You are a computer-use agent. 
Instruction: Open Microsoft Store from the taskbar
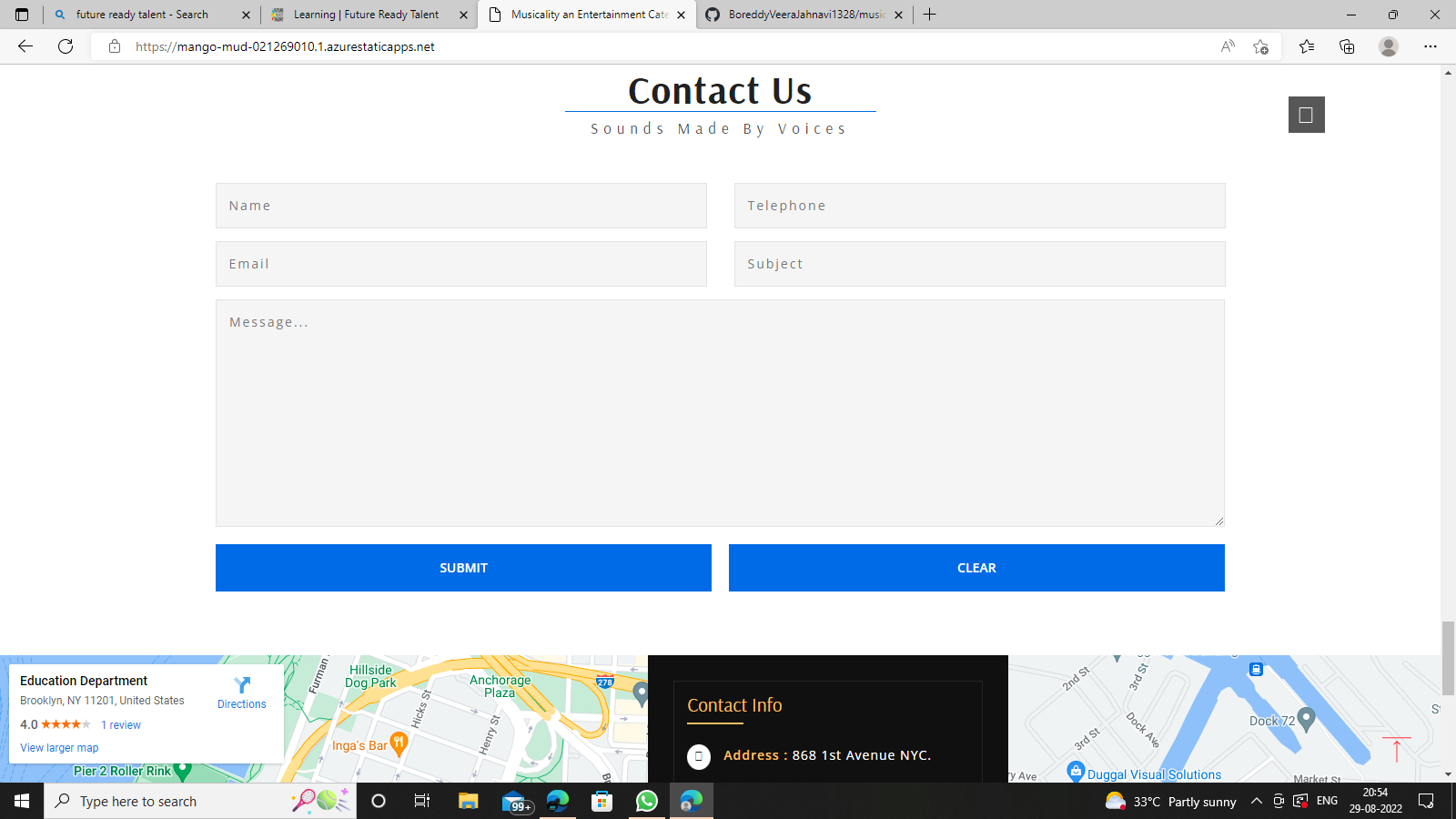pyautogui.click(x=602, y=801)
